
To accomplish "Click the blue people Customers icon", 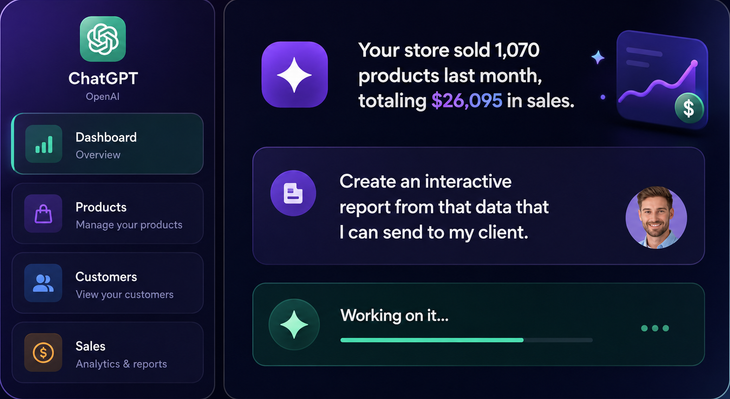I will pos(43,283).
